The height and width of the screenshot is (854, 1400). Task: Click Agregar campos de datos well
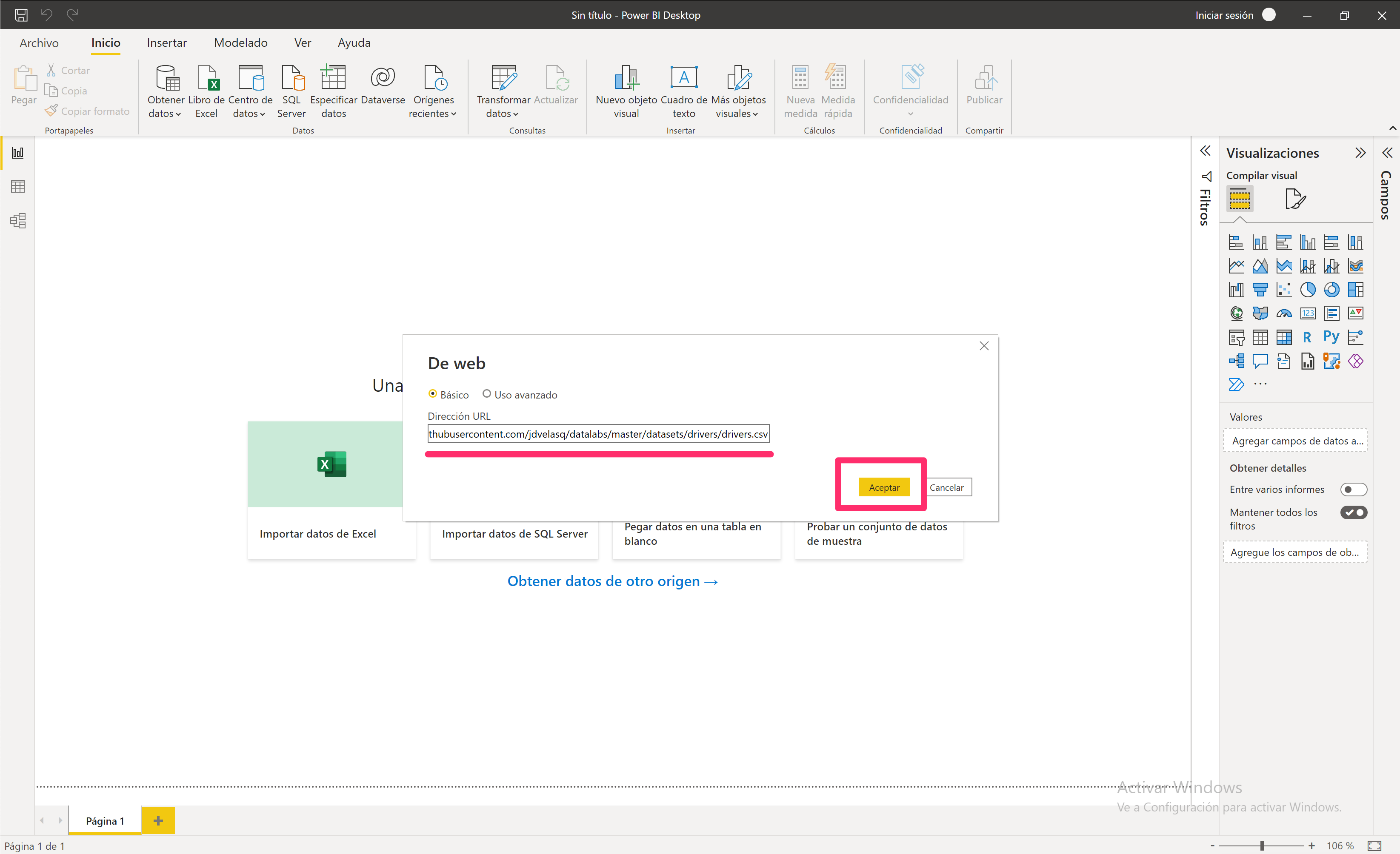[x=1295, y=441]
